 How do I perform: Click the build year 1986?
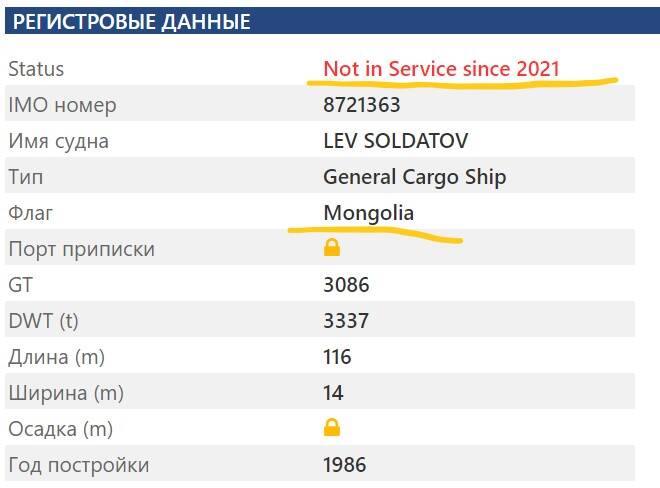click(345, 465)
